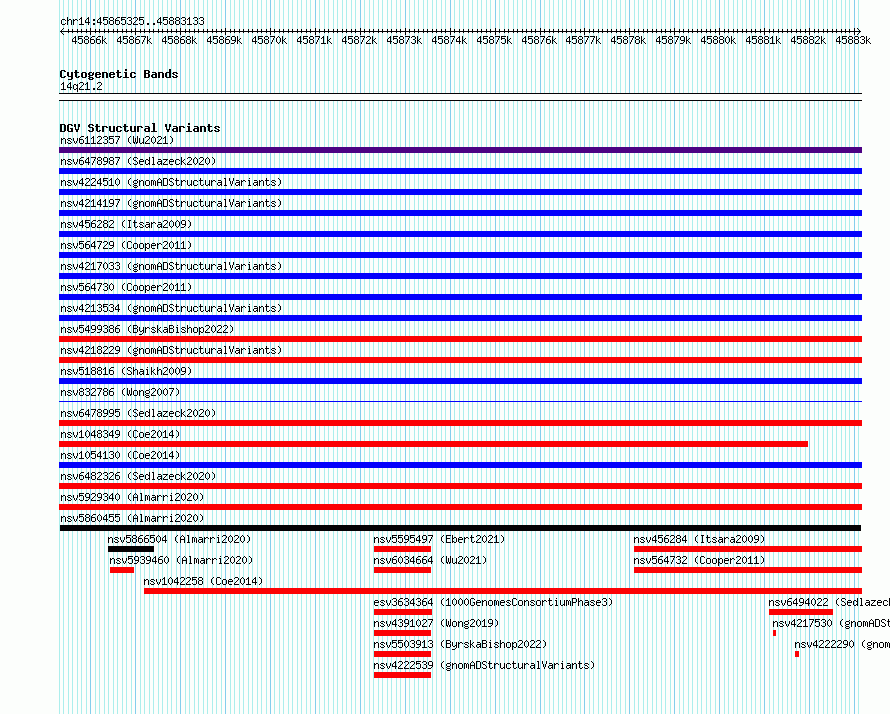
Task: Click the DGV Structural Variants track title
Action: pyautogui.click(x=140, y=128)
